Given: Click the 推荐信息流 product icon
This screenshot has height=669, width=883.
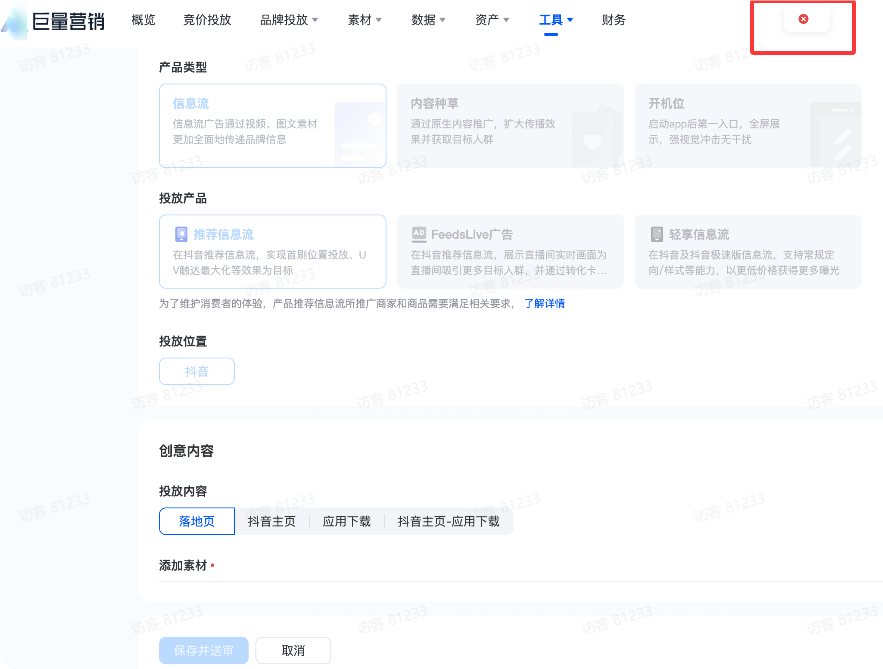Looking at the screenshot, I should [x=181, y=234].
